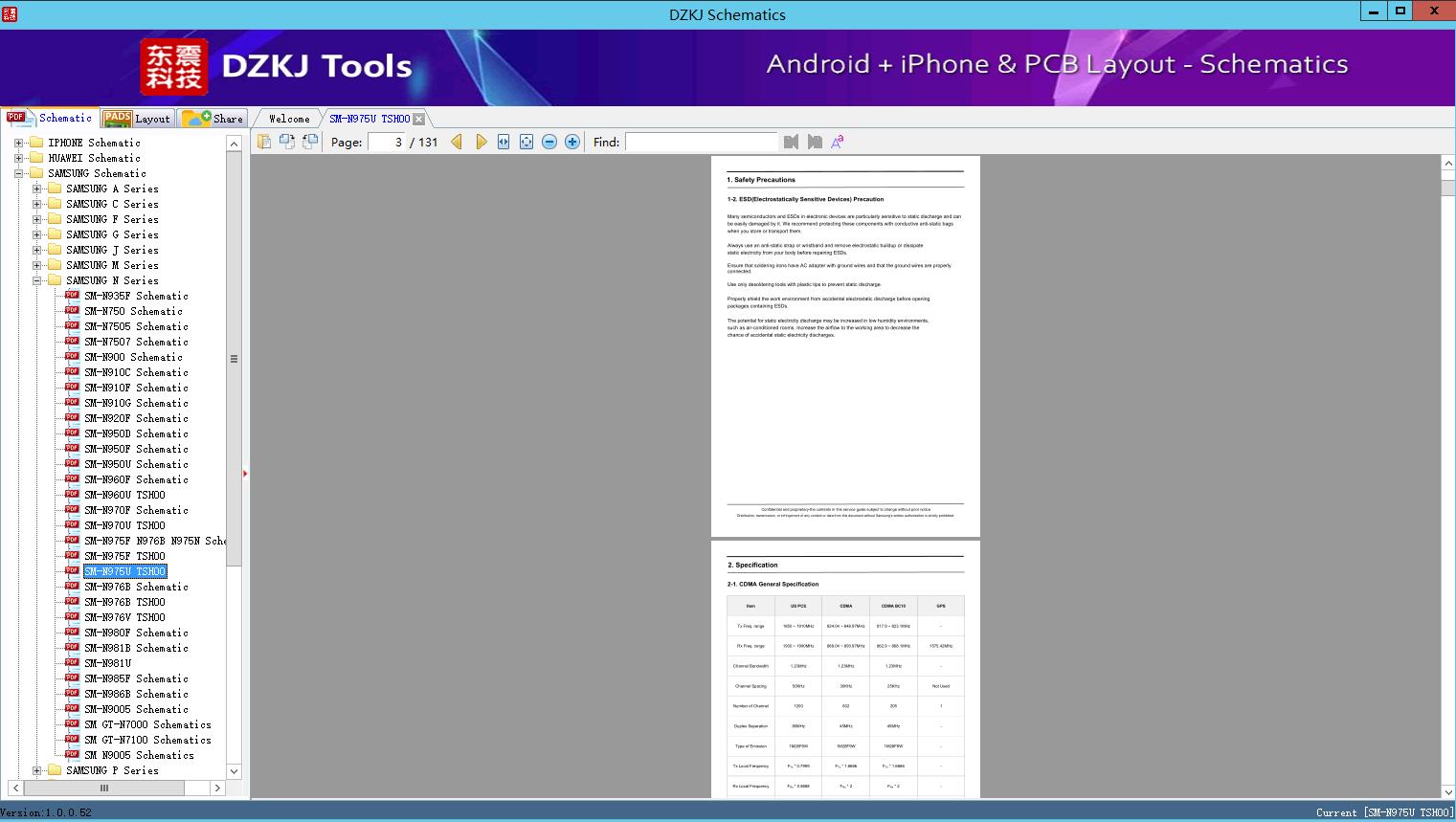Click the document viewer scrollbar thumb
Image resolution: width=1456 pixels, height=822 pixels.
point(1448,188)
